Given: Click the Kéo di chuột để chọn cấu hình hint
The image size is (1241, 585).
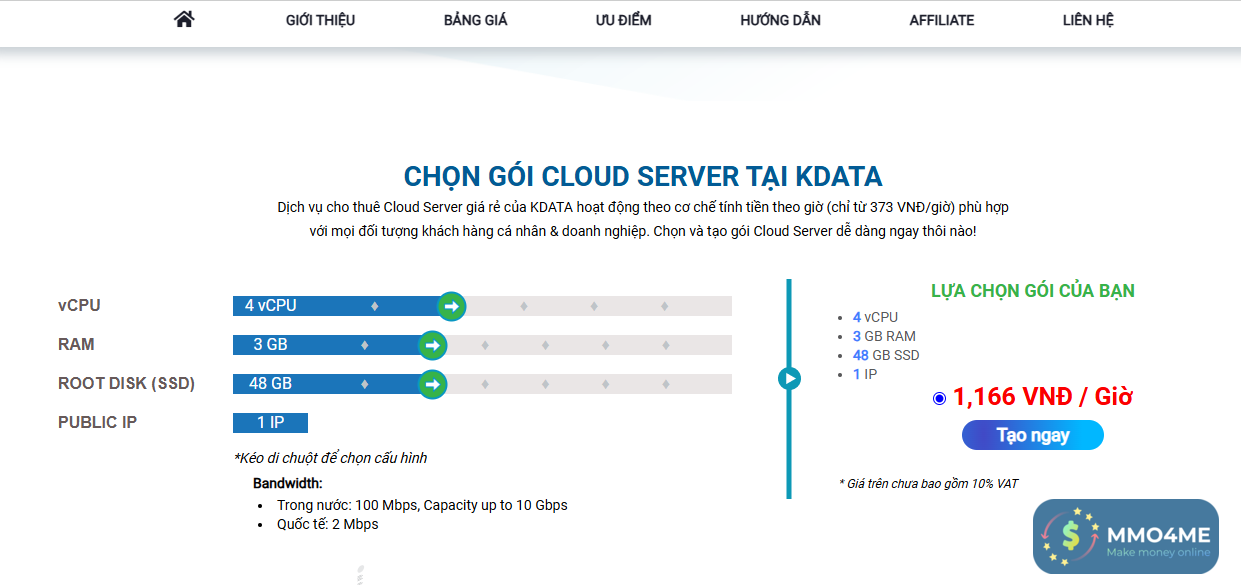Looking at the screenshot, I should tap(330, 458).
